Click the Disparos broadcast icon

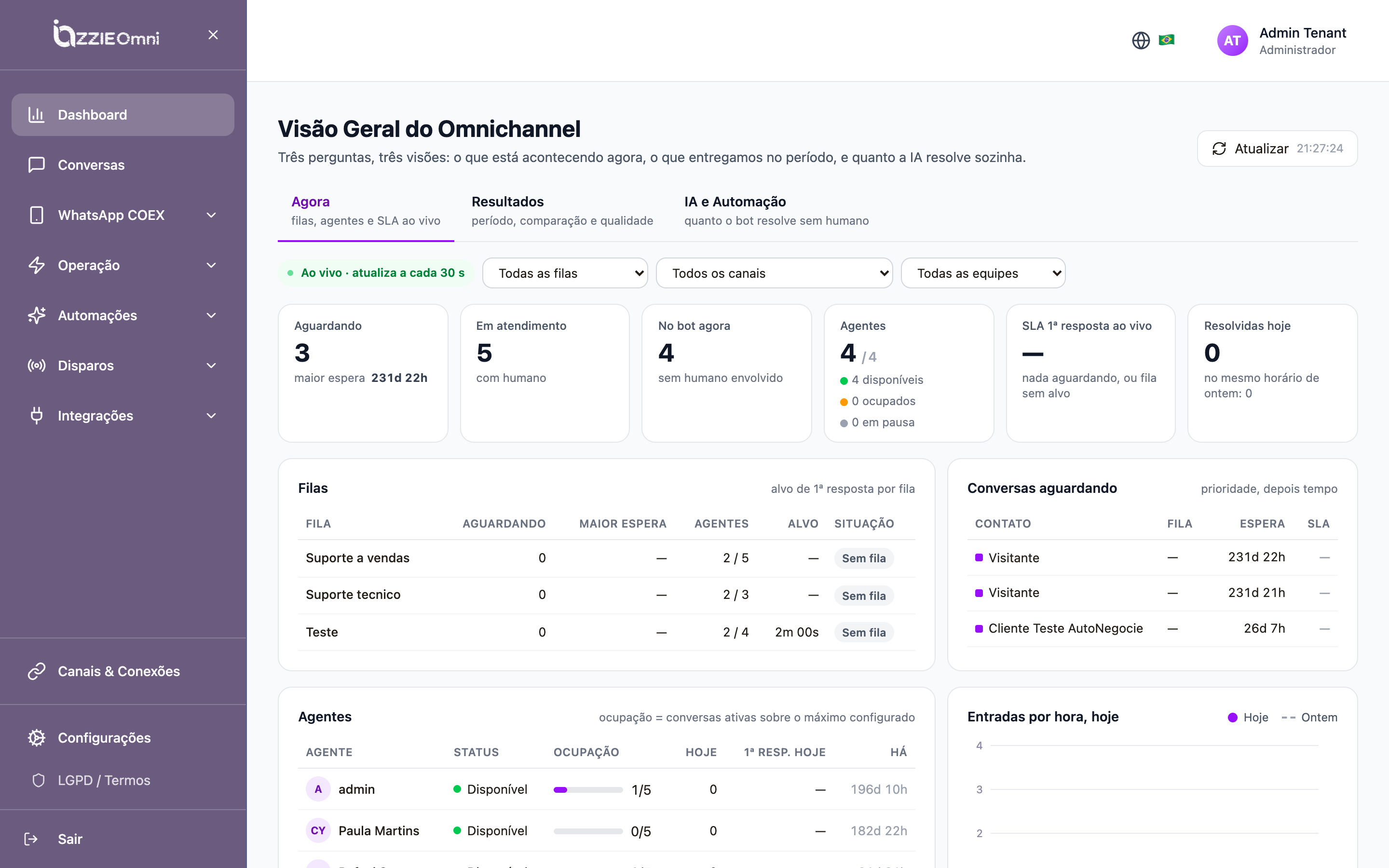[37, 365]
